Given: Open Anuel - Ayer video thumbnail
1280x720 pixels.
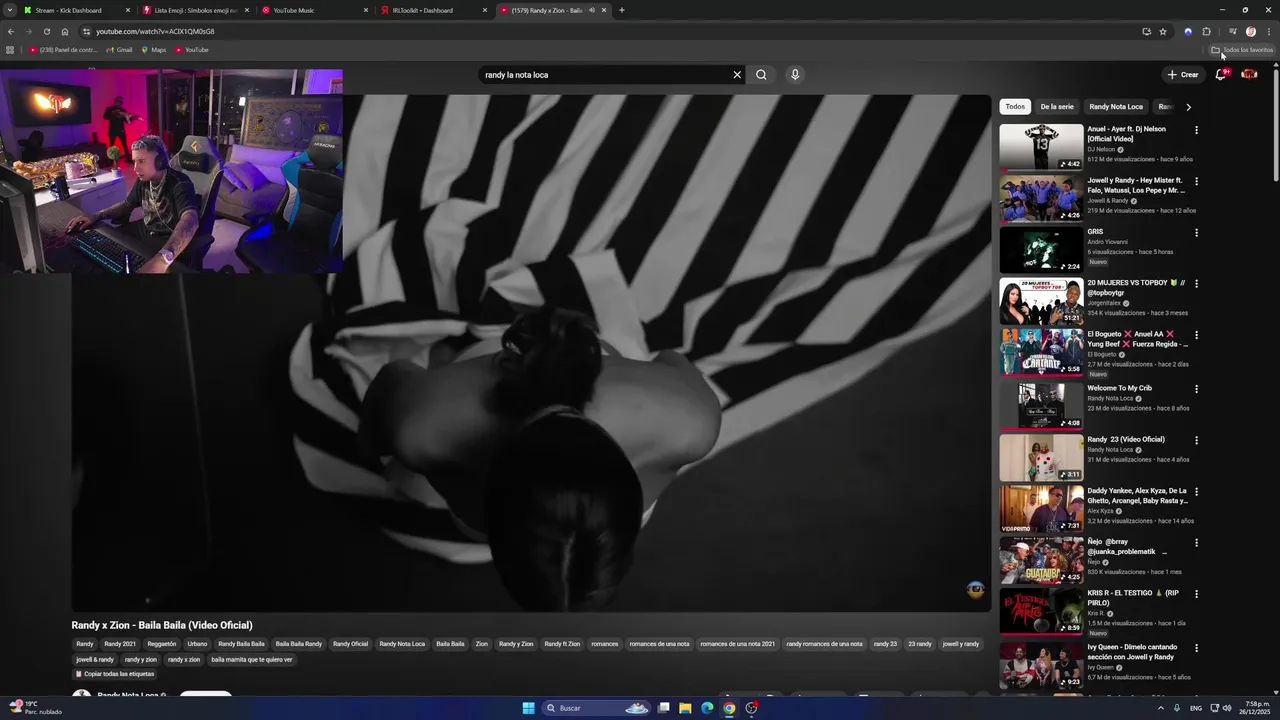Looking at the screenshot, I should [1041, 146].
